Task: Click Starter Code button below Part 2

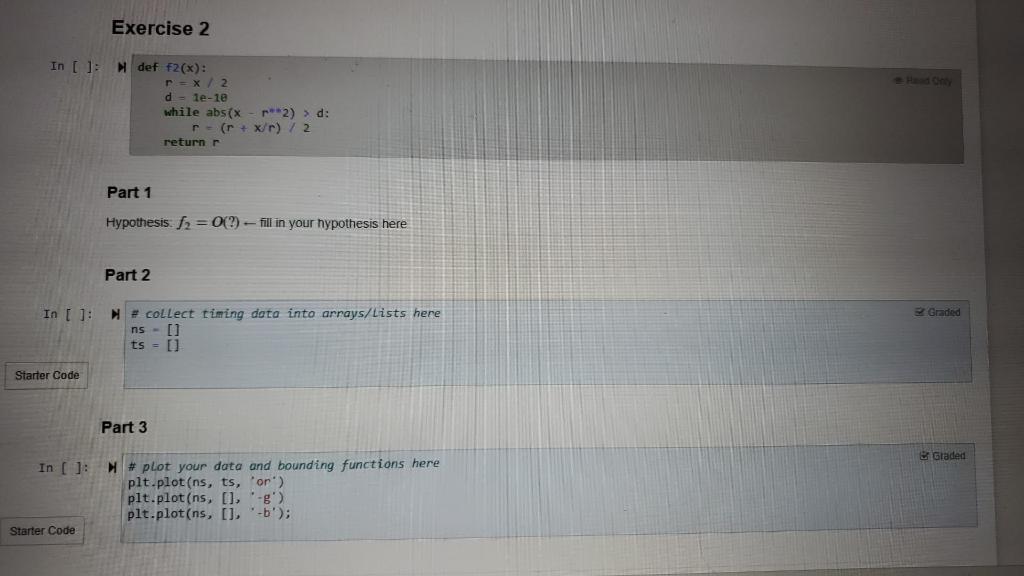Action: (x=46, y=375)
